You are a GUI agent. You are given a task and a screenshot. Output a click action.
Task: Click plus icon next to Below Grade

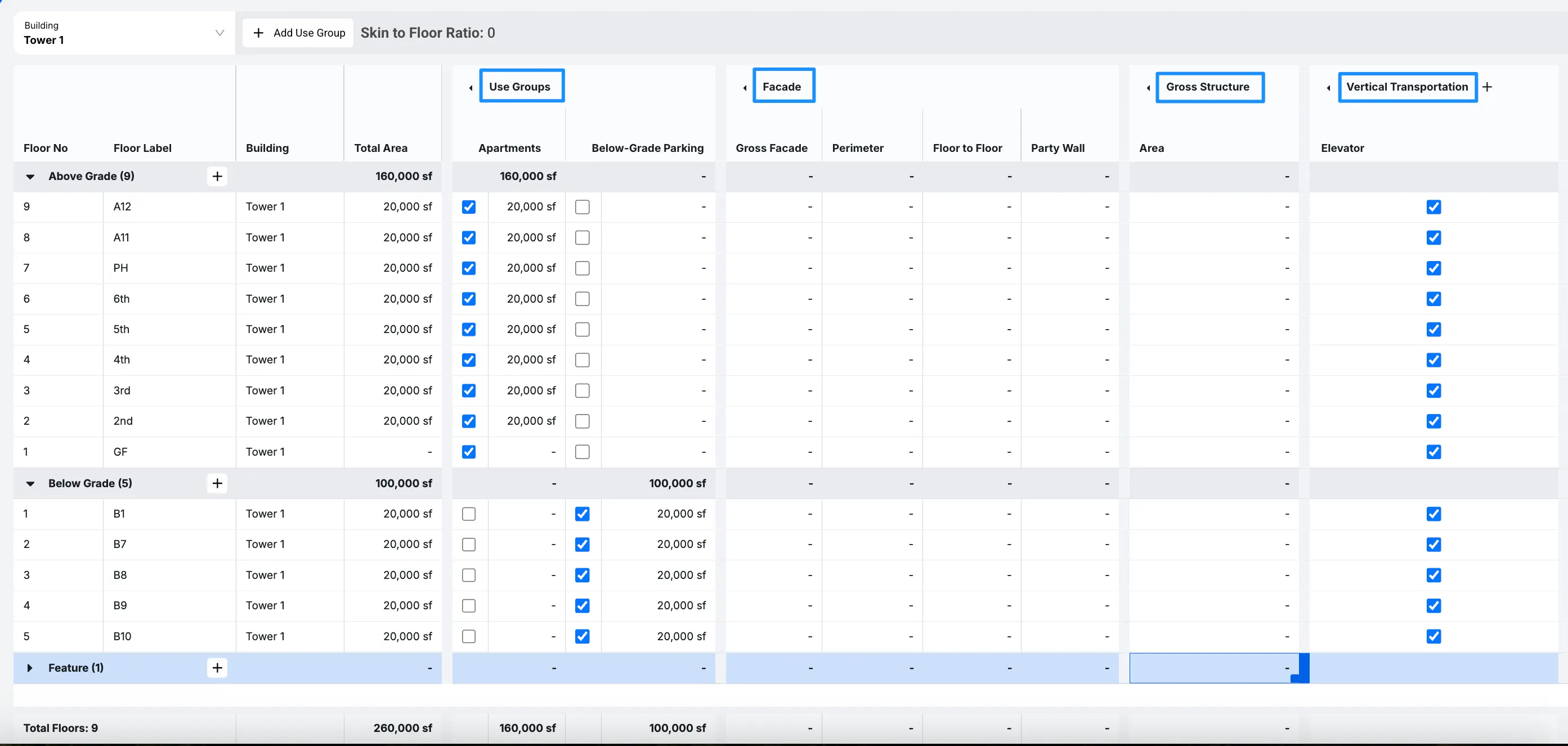pyautogui.click(x=217, y=483)
